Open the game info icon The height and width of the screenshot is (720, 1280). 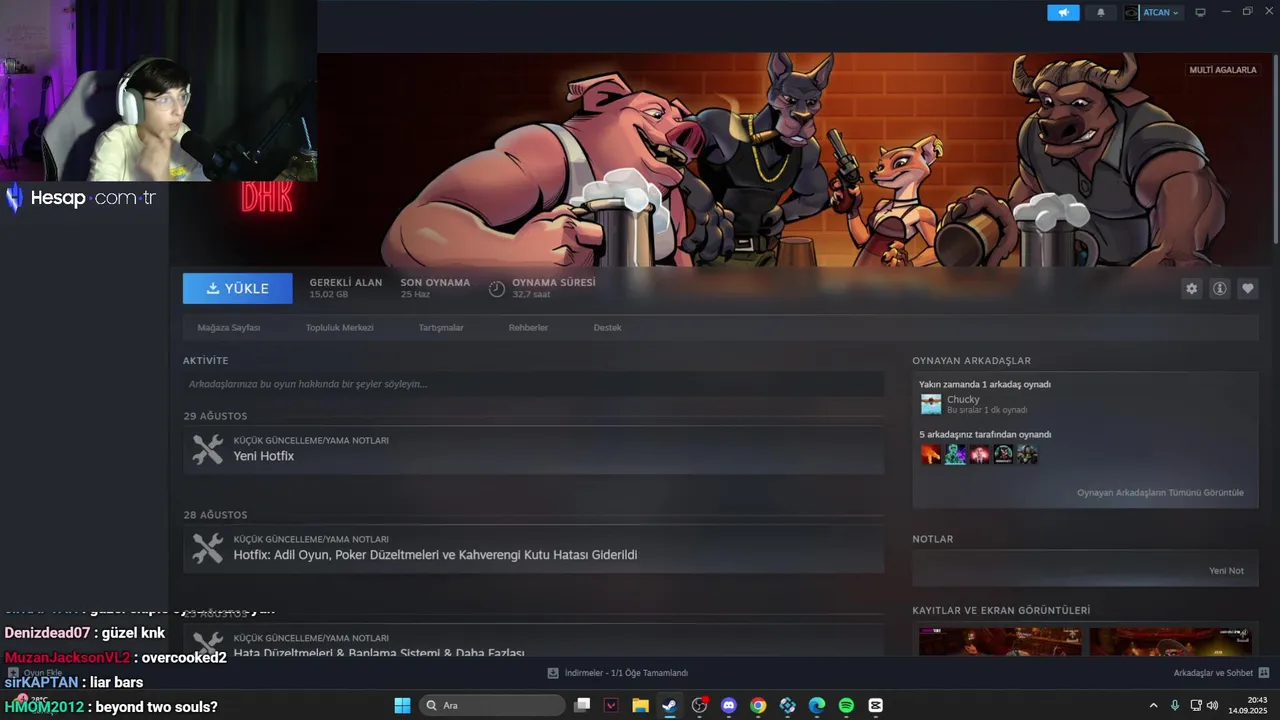[1220, 288]
